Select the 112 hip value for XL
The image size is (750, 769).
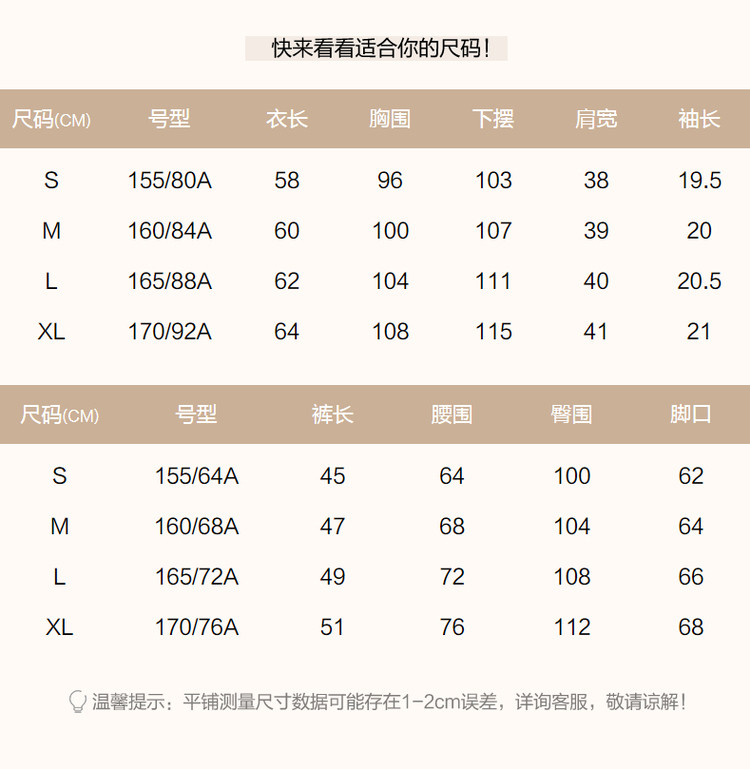point(572,627)
